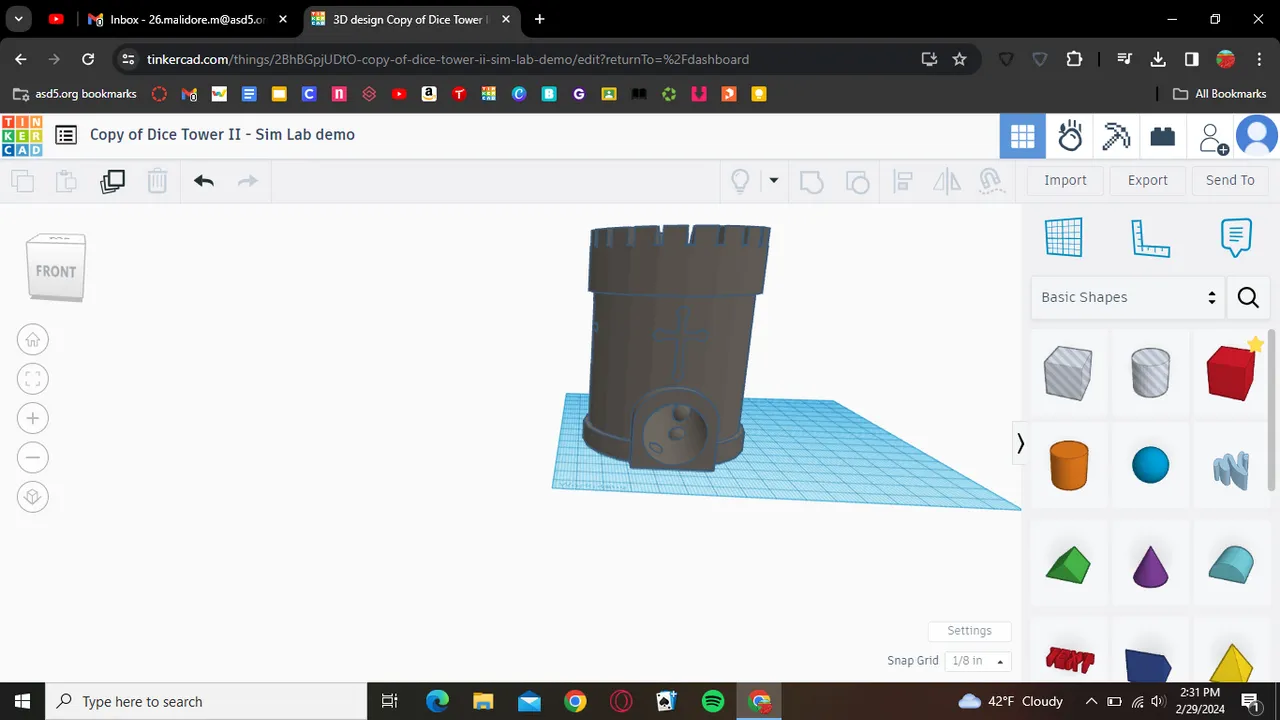This screenshot has width=1280, height=720.
Task: Edit the design name text
Action: (x=222, y=135)
